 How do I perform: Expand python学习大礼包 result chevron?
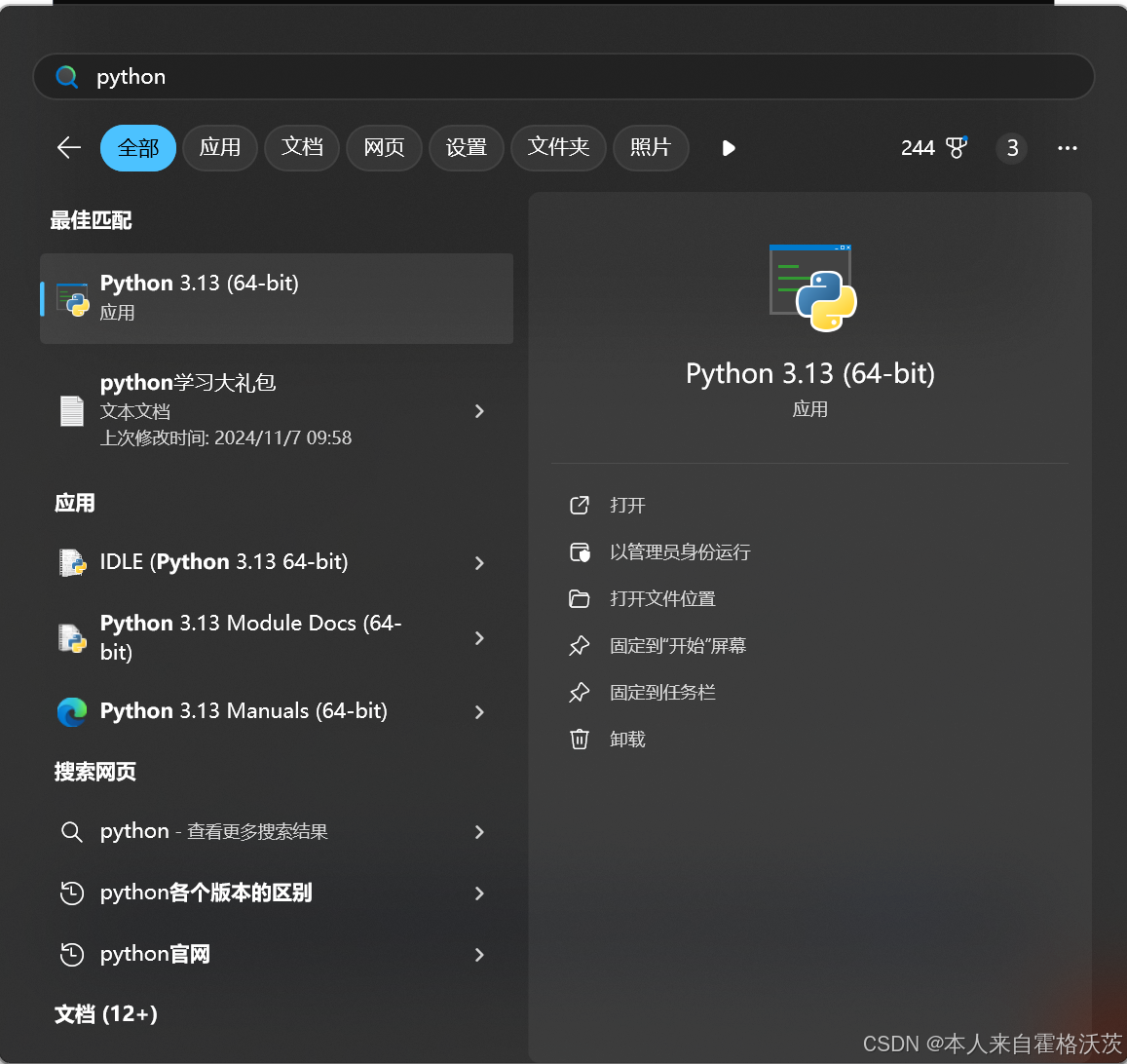pyautogui.click(x=479, y=411)
